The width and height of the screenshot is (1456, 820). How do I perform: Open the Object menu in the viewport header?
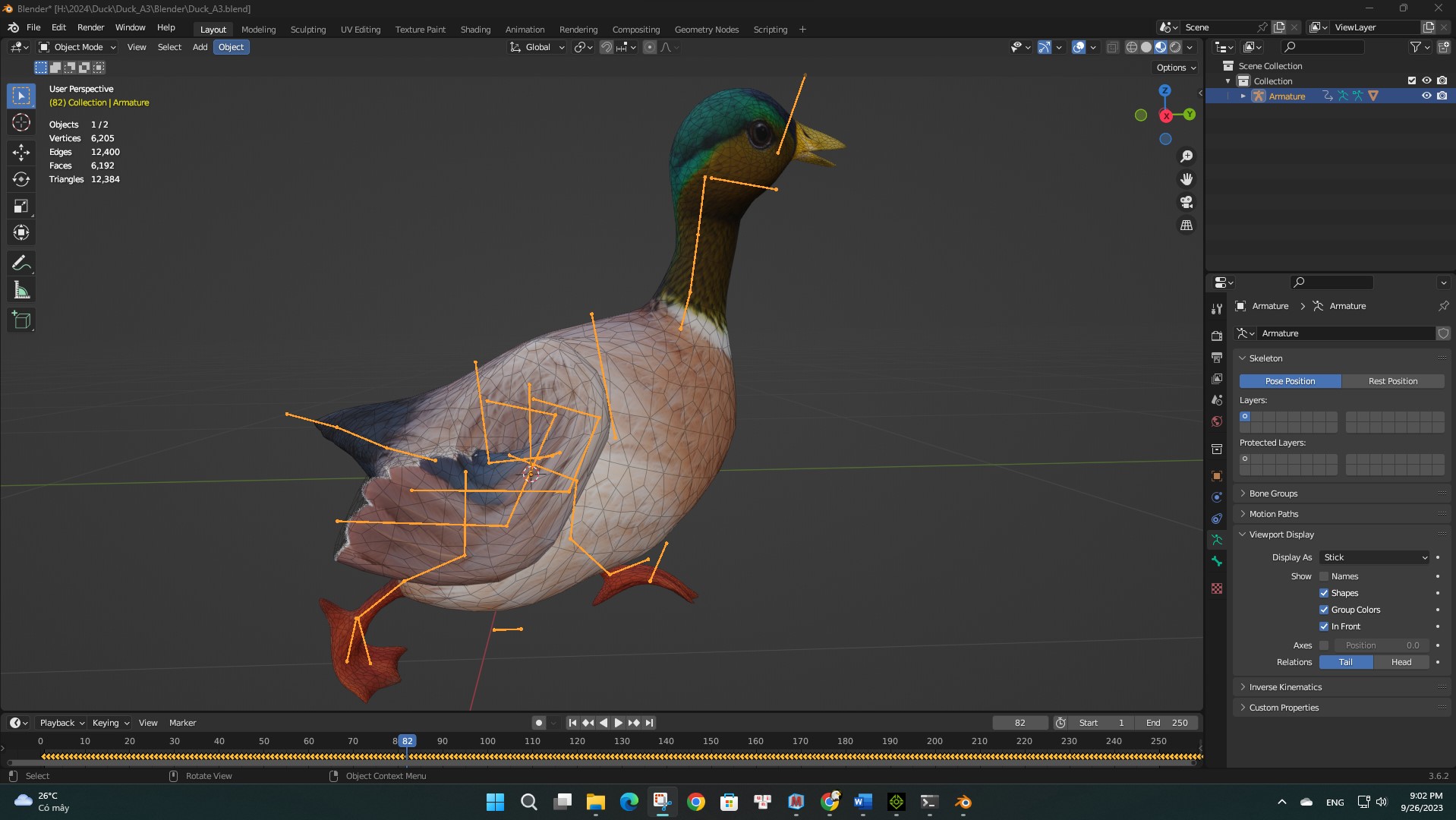[x=232, y=47]
